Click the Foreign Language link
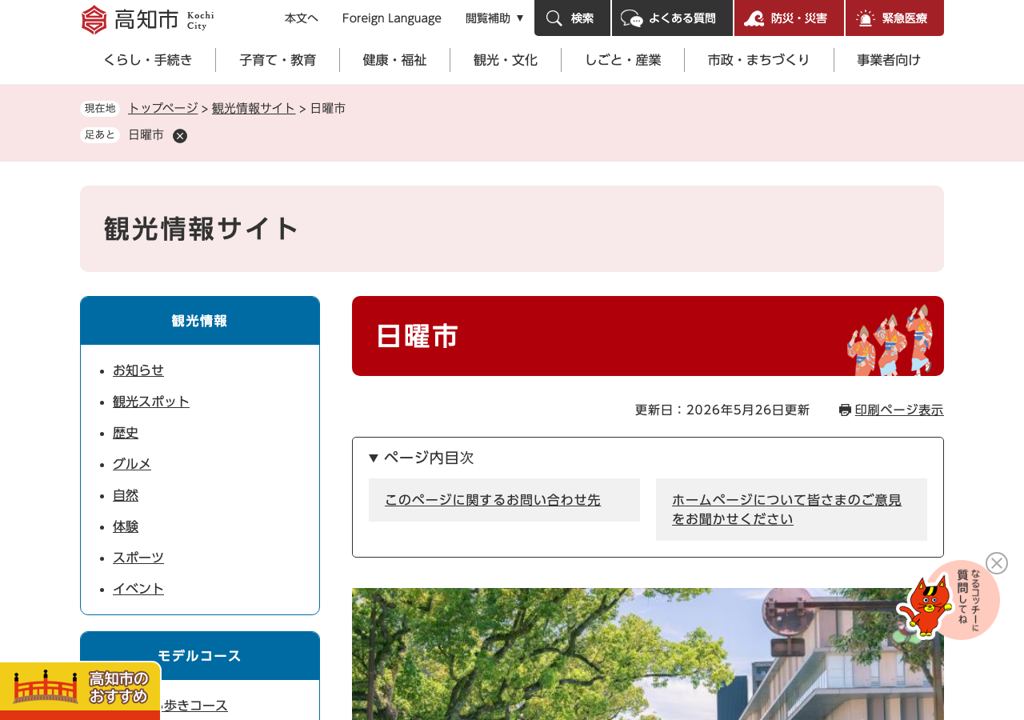 391,18
